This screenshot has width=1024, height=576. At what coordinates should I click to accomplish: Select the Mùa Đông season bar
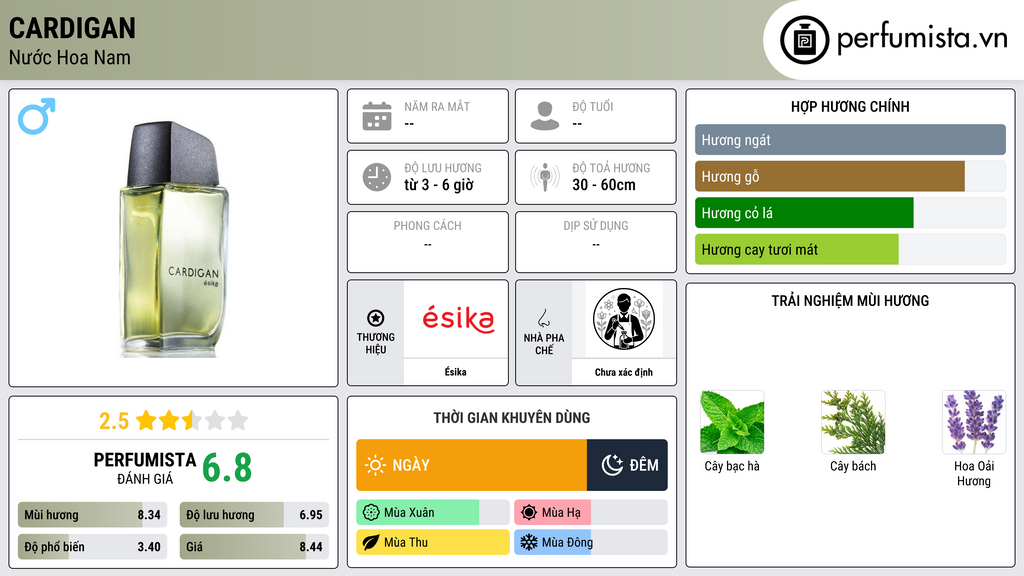coord(591,542)
